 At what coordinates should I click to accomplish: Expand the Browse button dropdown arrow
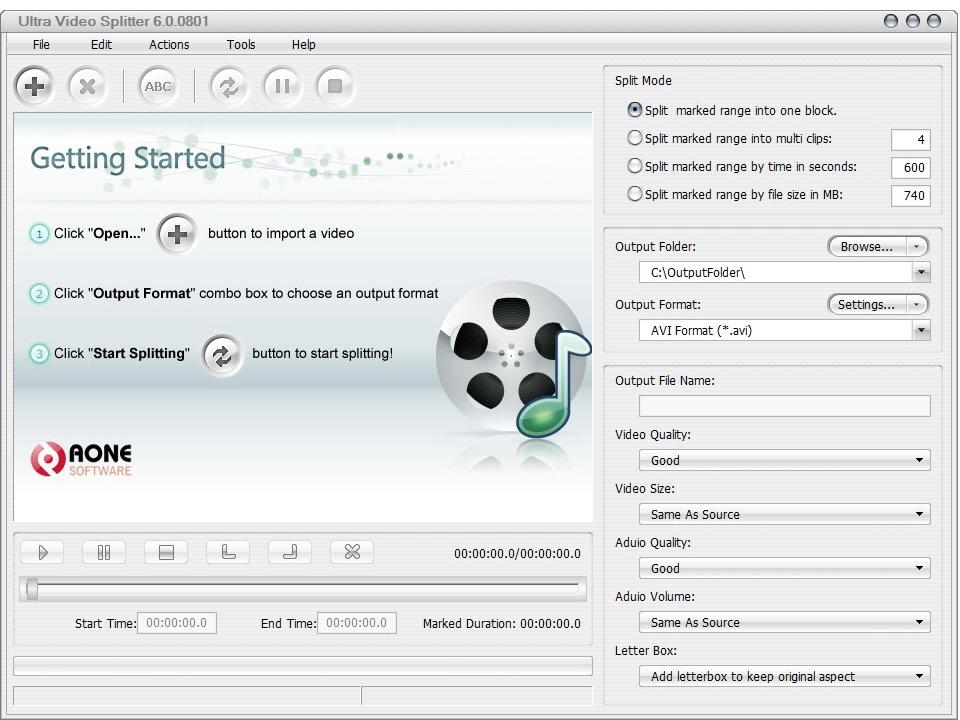coord(917,247)
